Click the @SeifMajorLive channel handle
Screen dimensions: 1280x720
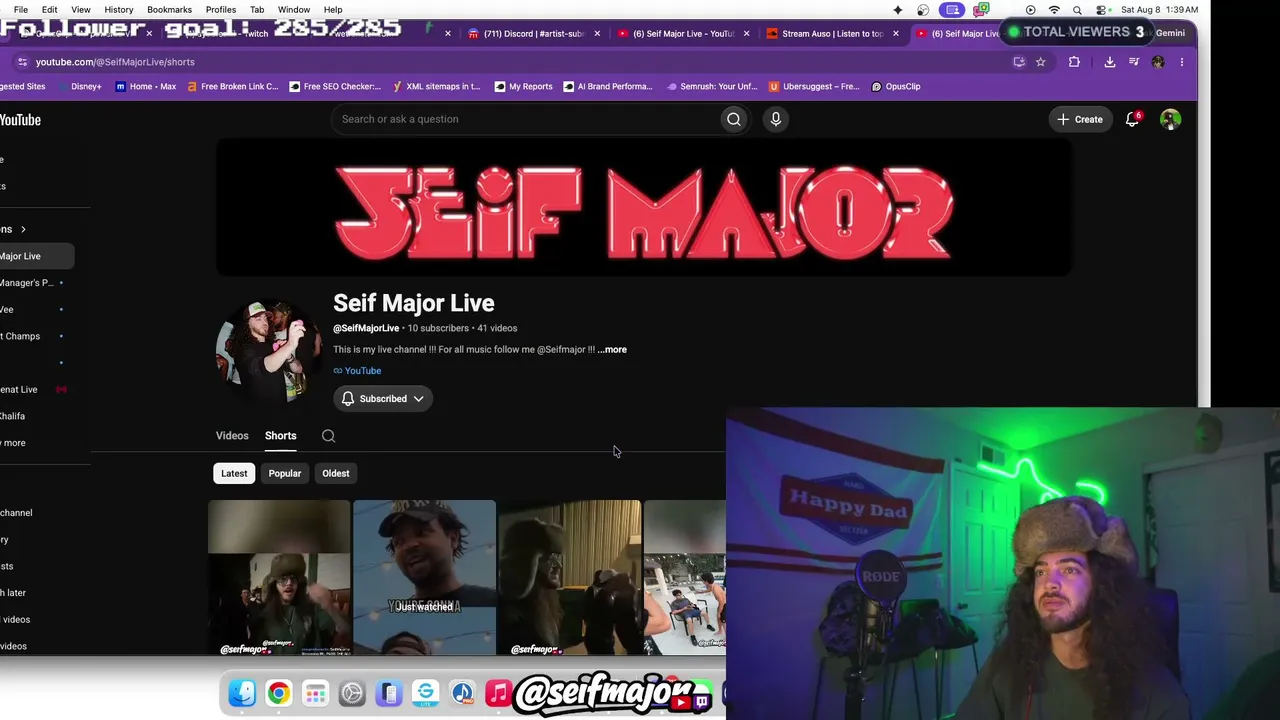[366, 329]
